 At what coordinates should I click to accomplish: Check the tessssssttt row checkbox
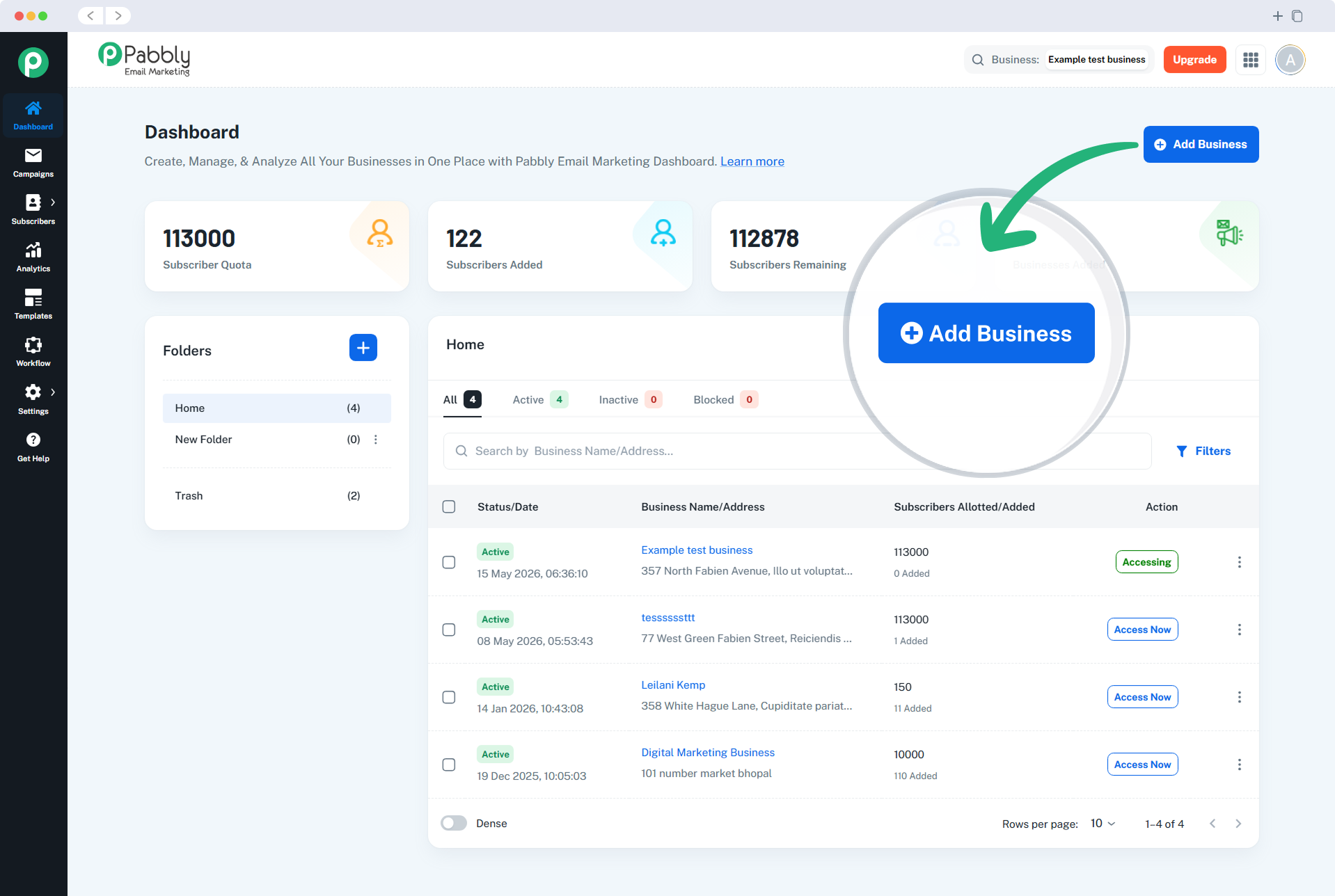pos(449,630)
